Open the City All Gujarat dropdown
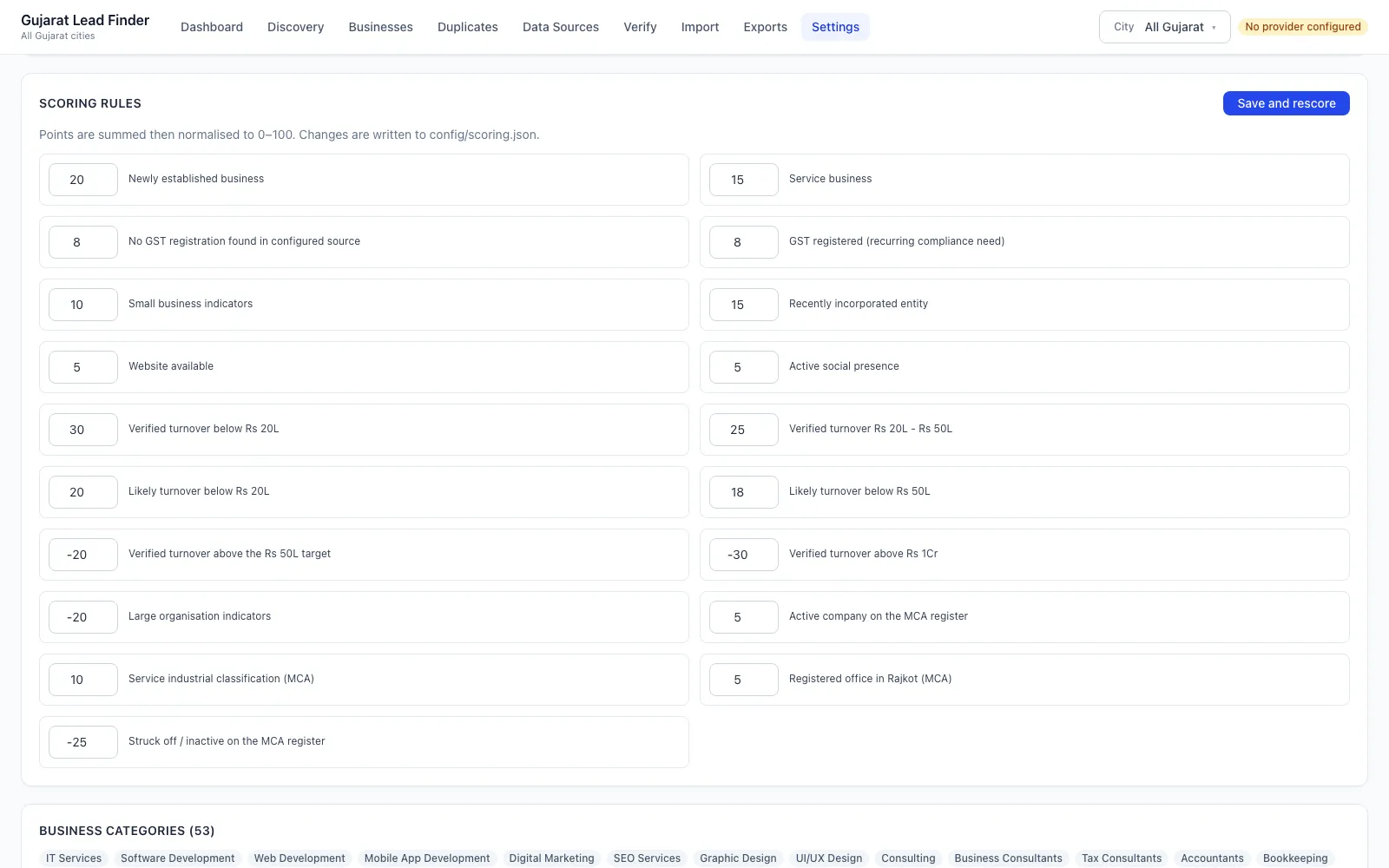 (x=1164, y=27)
